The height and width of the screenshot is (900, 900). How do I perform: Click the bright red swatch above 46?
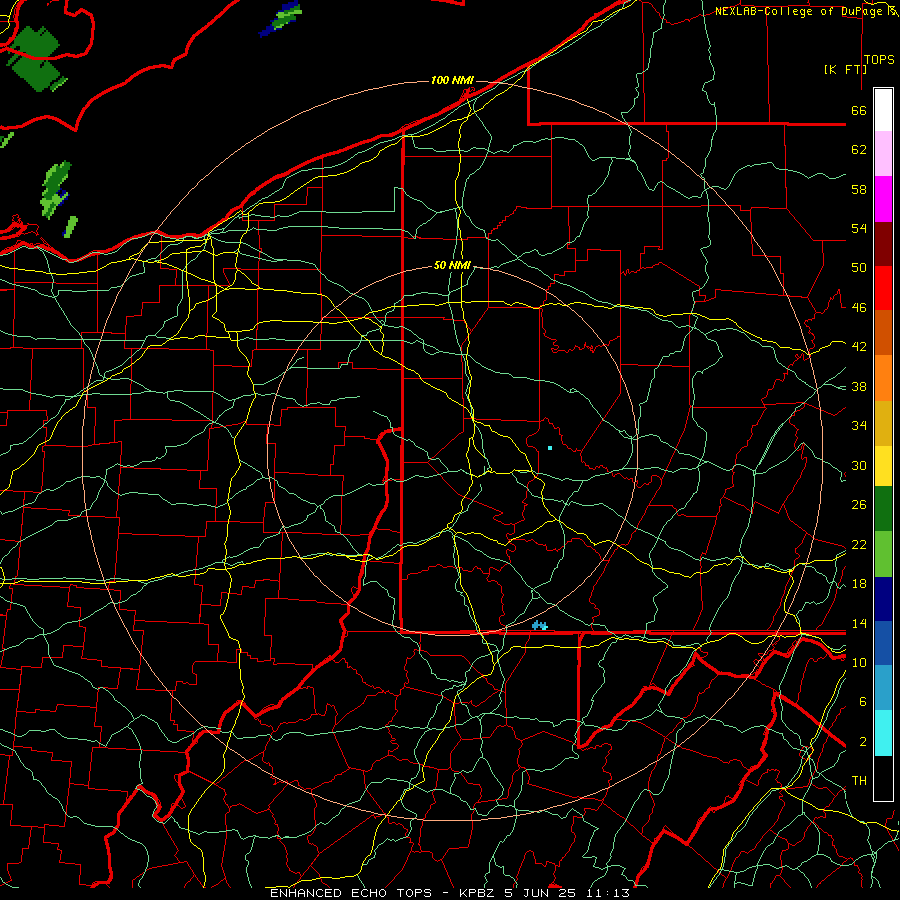[883, 288]
